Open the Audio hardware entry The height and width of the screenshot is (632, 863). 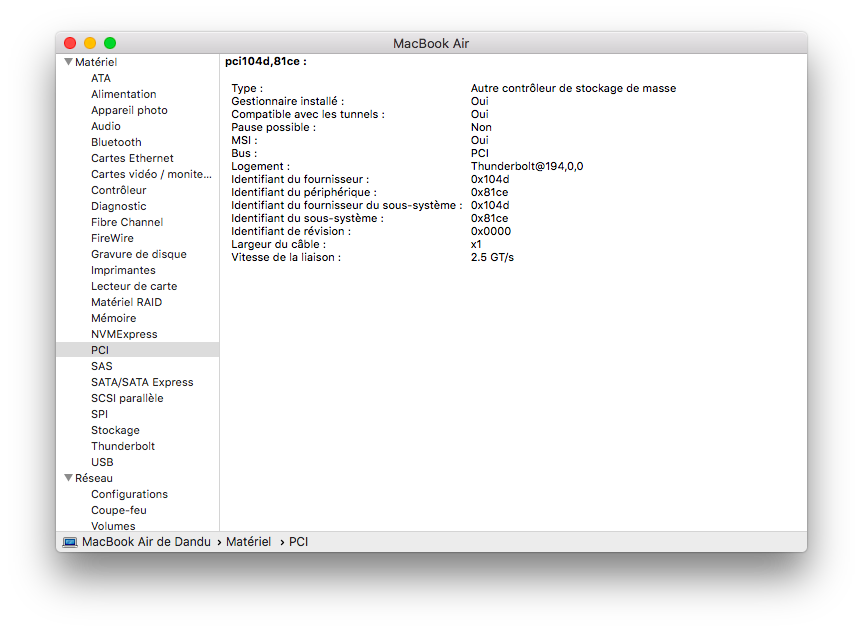pyautogui.click(x=106, y=126)
